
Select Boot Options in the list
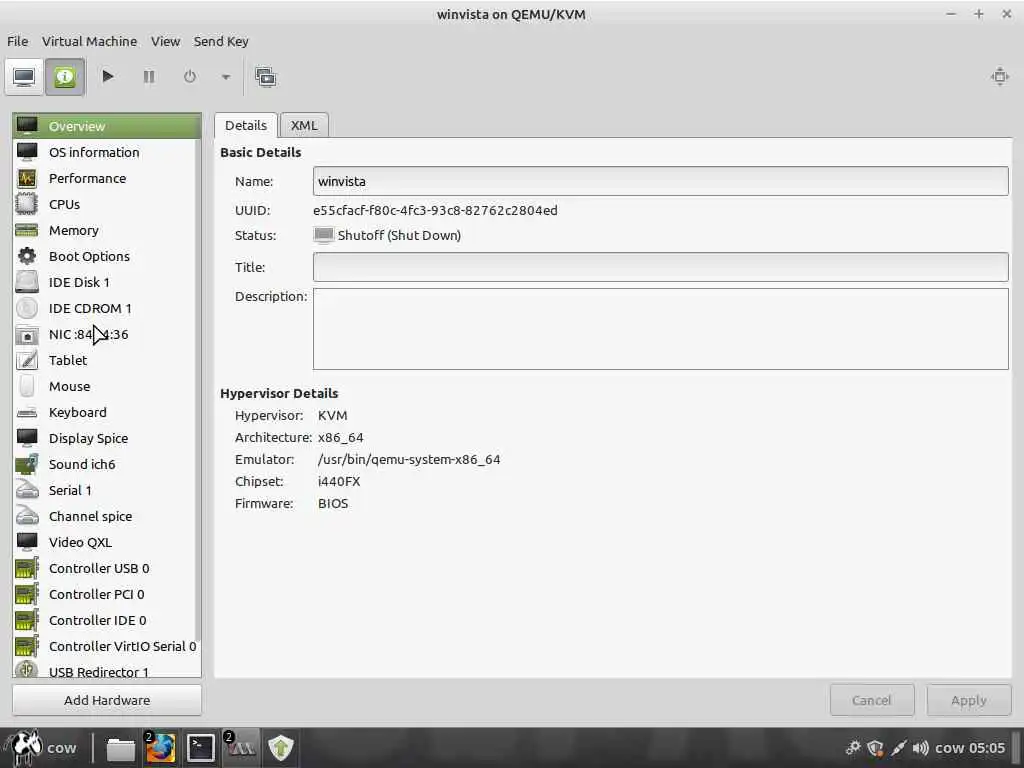coord(106,257)
